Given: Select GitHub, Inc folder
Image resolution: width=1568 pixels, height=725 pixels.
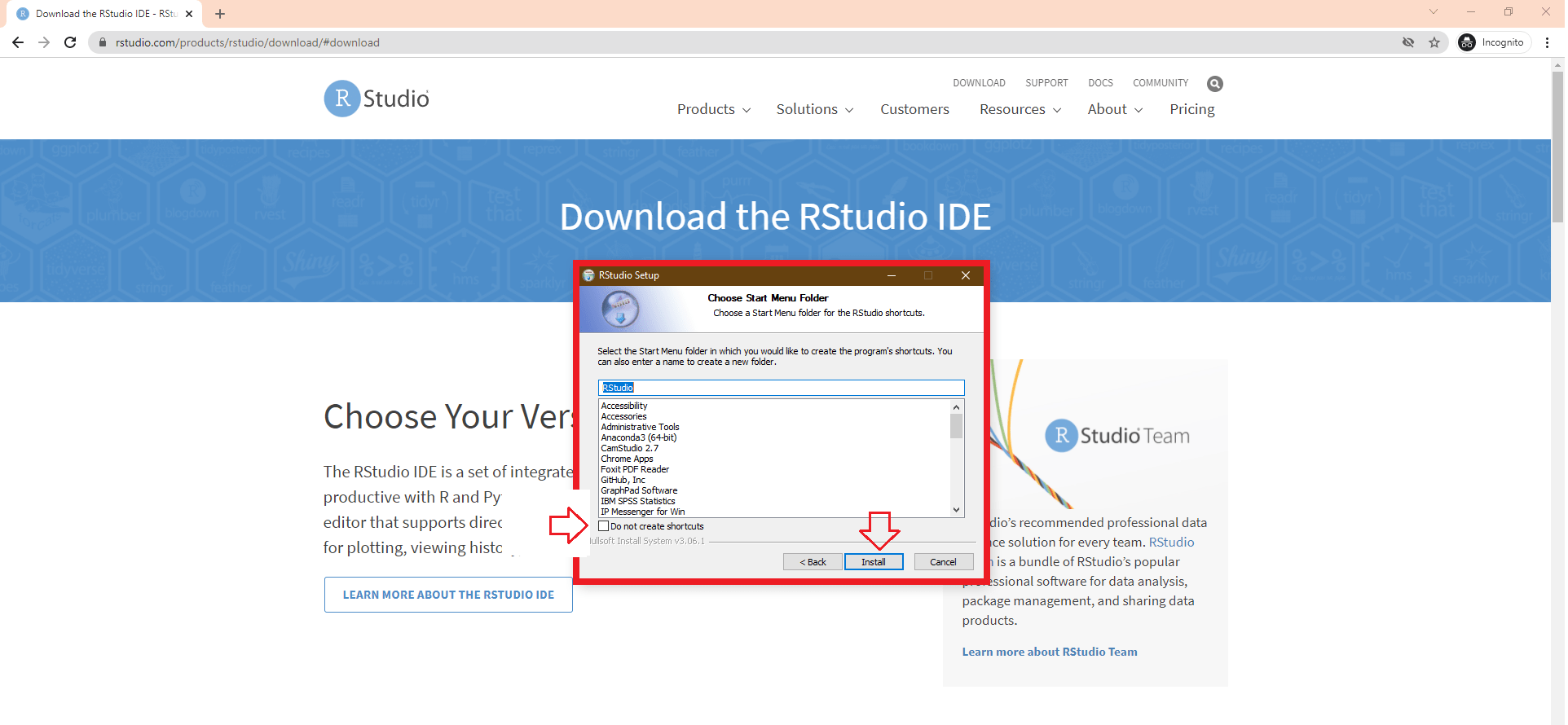Looking at the screenshot, I should [623, 480].
